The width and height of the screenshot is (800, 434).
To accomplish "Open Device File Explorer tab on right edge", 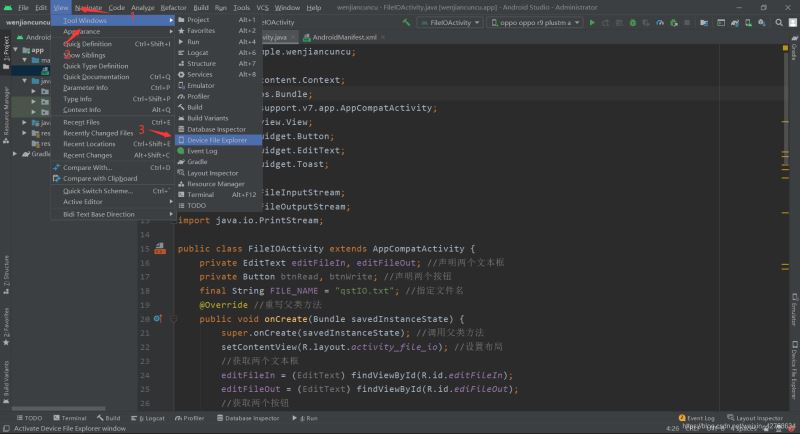I will pos(794,371).
